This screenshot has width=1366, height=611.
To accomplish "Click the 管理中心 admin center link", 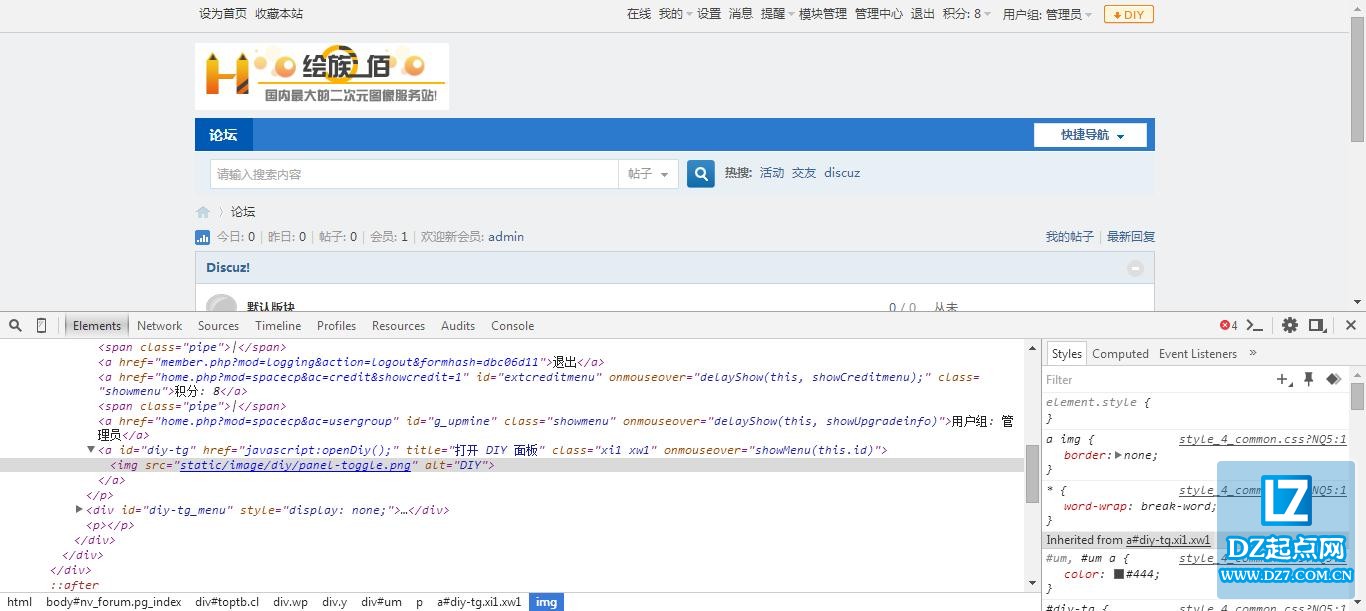I will point(878,14).
